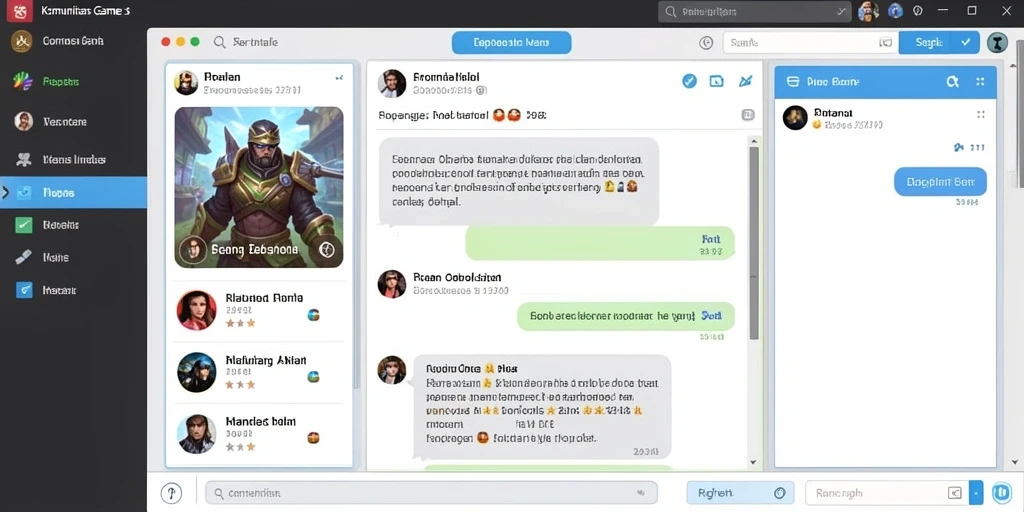Screen dimensions: 1024x512
Task: Click the clock icon inside Righen button
Action: 778,493
